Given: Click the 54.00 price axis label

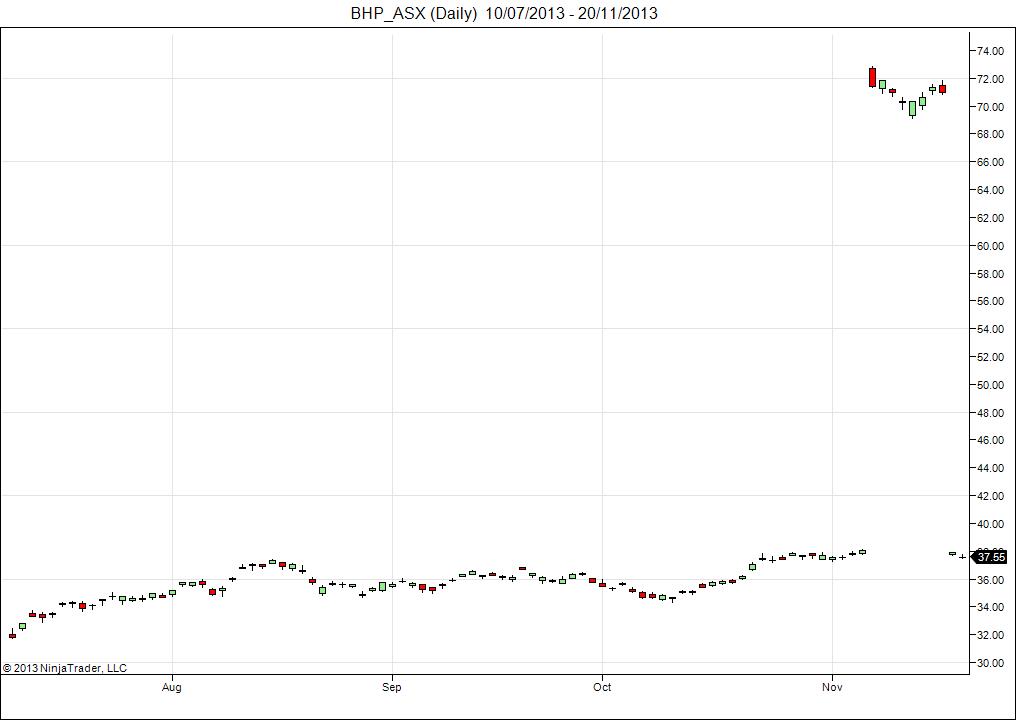Looking at the screenshot, I should [x=991, y=329].
